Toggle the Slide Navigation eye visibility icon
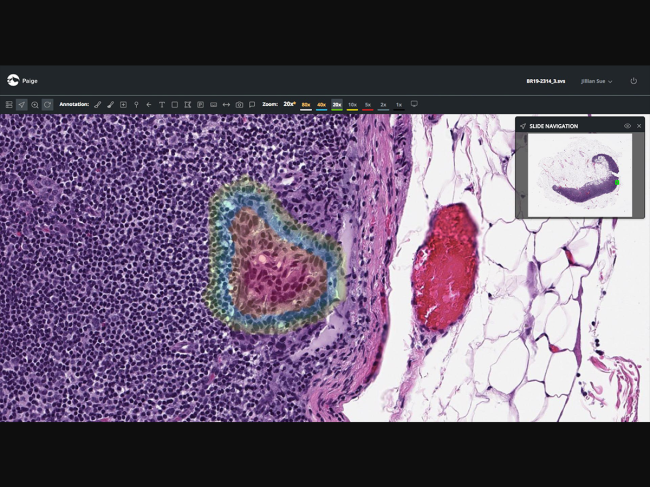Viewport: 650px width, 487px height. (x=627, y=126)
